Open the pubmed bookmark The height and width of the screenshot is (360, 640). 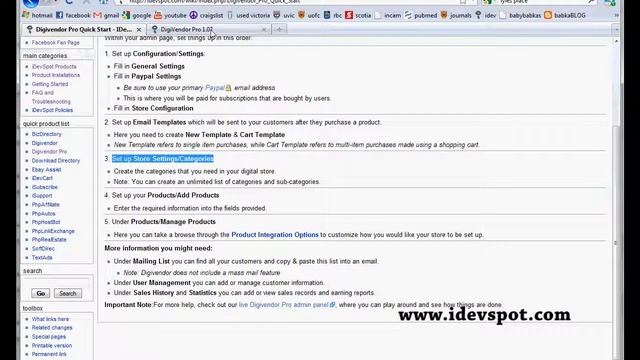(x=421, y=16)
